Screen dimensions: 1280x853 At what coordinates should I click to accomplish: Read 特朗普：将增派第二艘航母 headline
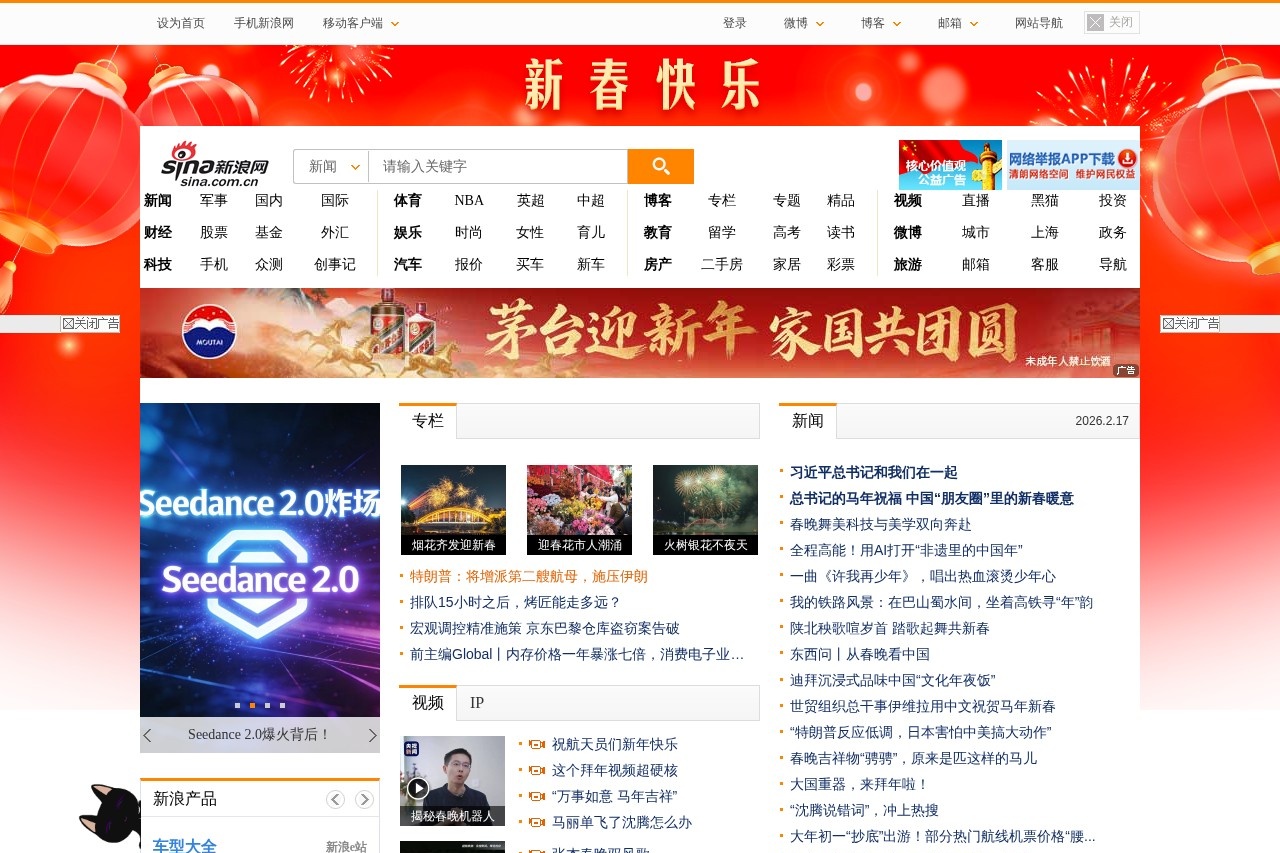coord(529,576)
